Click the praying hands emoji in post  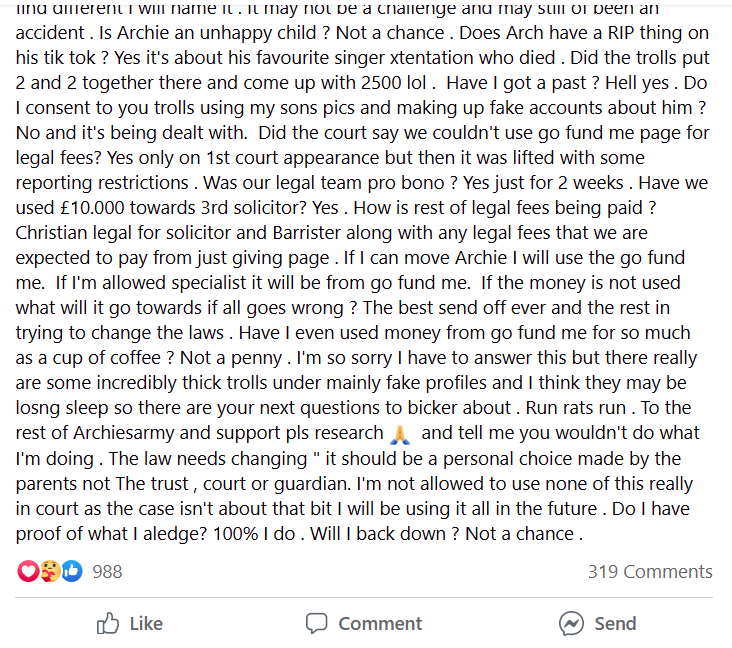click(400, 434)
